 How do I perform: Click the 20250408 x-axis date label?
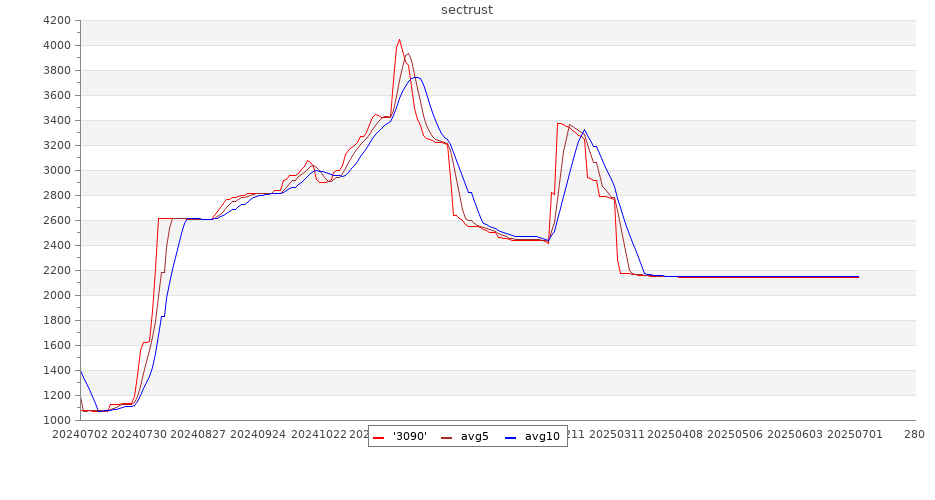tap(675, 435)
